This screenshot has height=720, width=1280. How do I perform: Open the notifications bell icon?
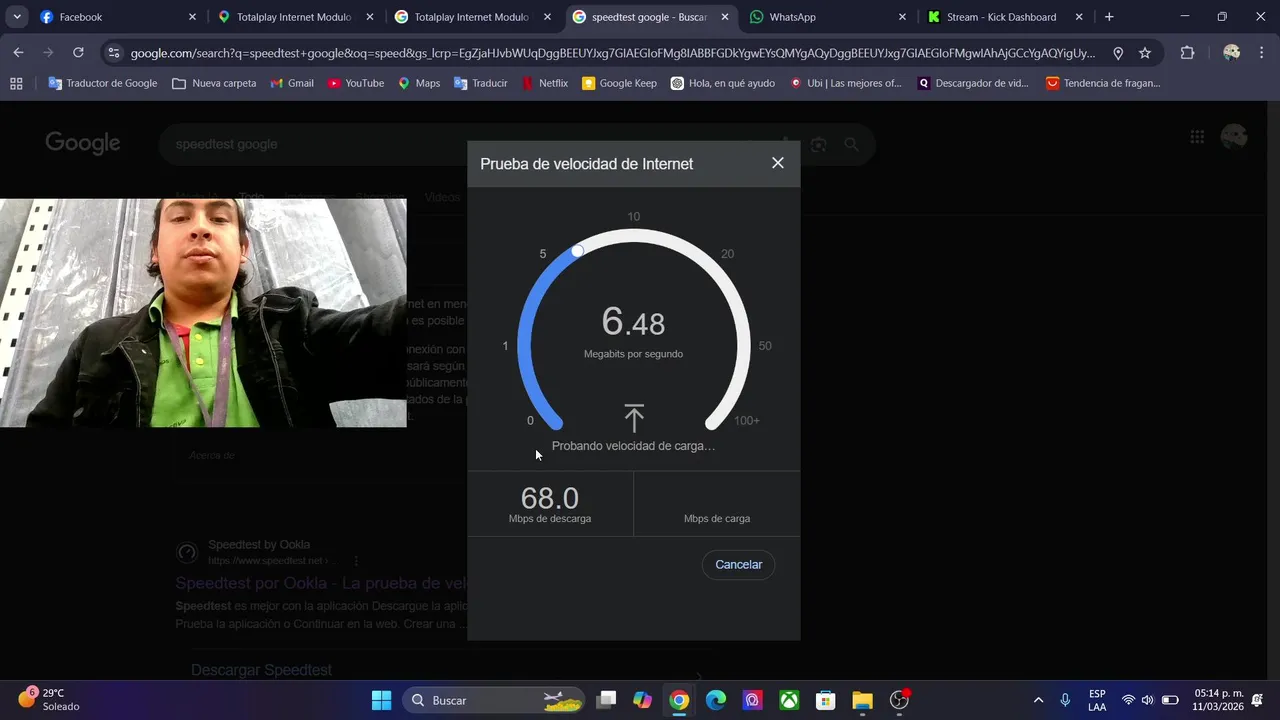1257,700
